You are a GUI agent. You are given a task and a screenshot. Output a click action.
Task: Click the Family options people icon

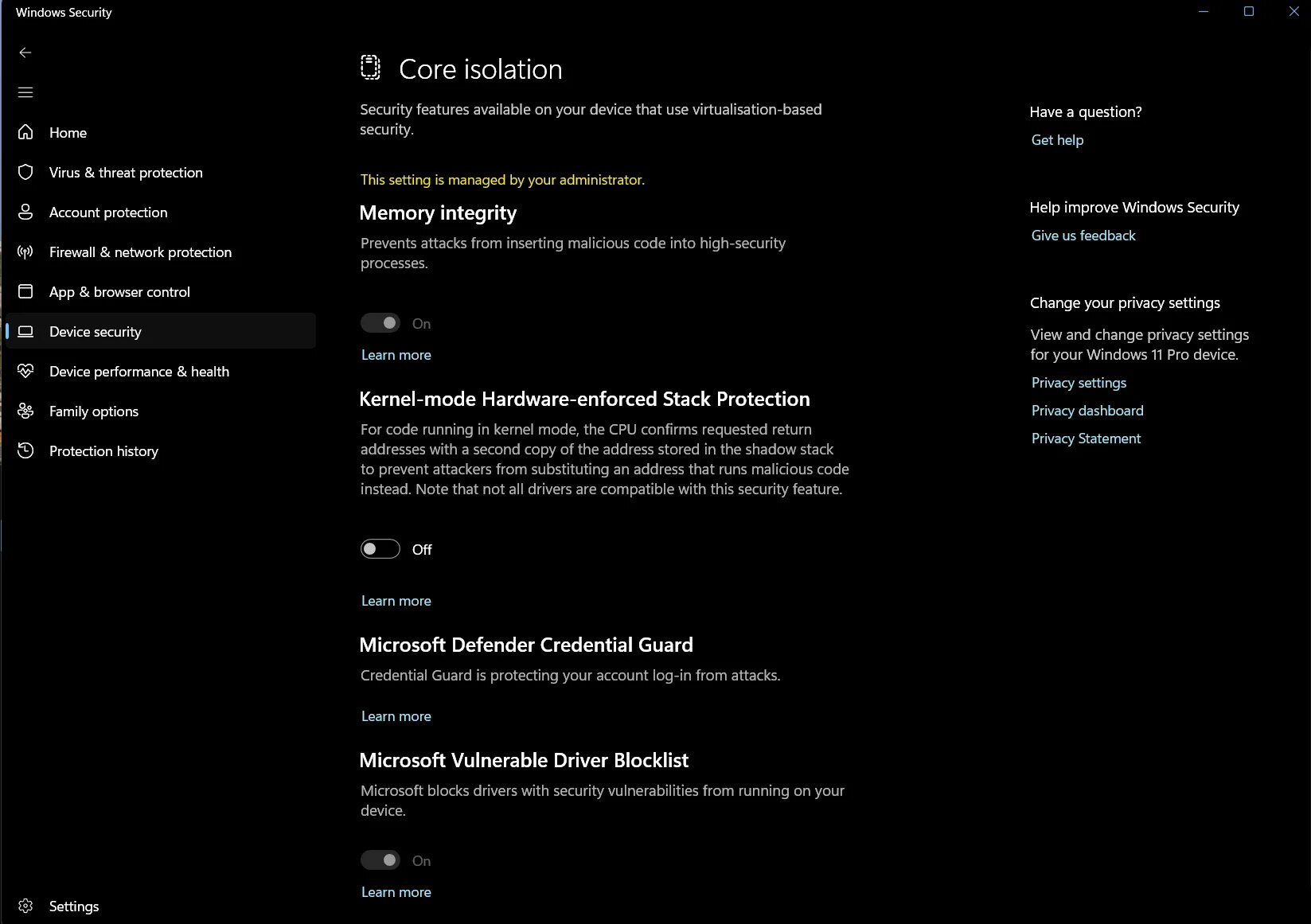pos(25,411)
